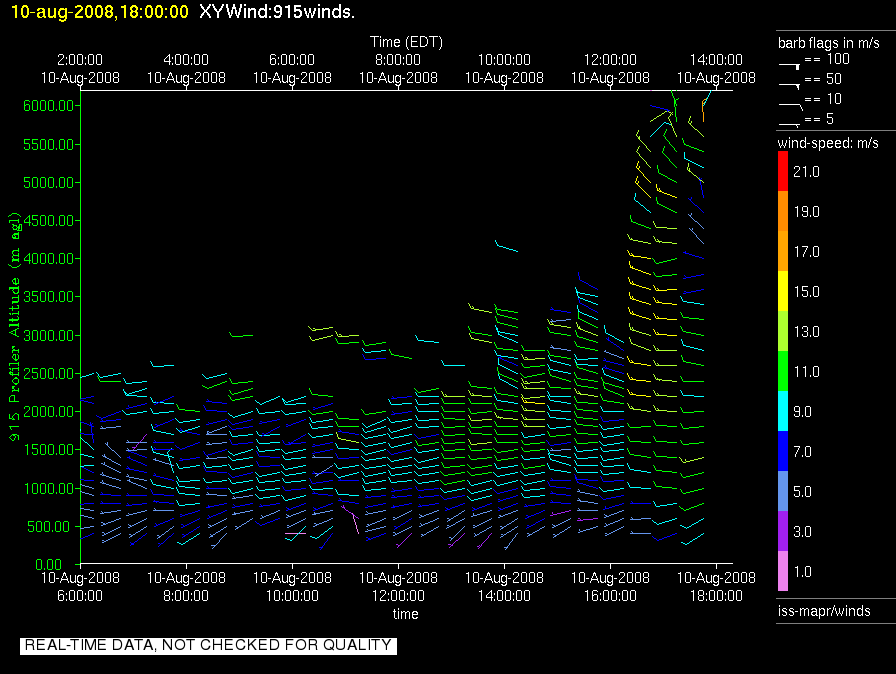896x674 pixels.
Task: Click the 0.00 altitude tick label
Action: click(x=49, y=565)
